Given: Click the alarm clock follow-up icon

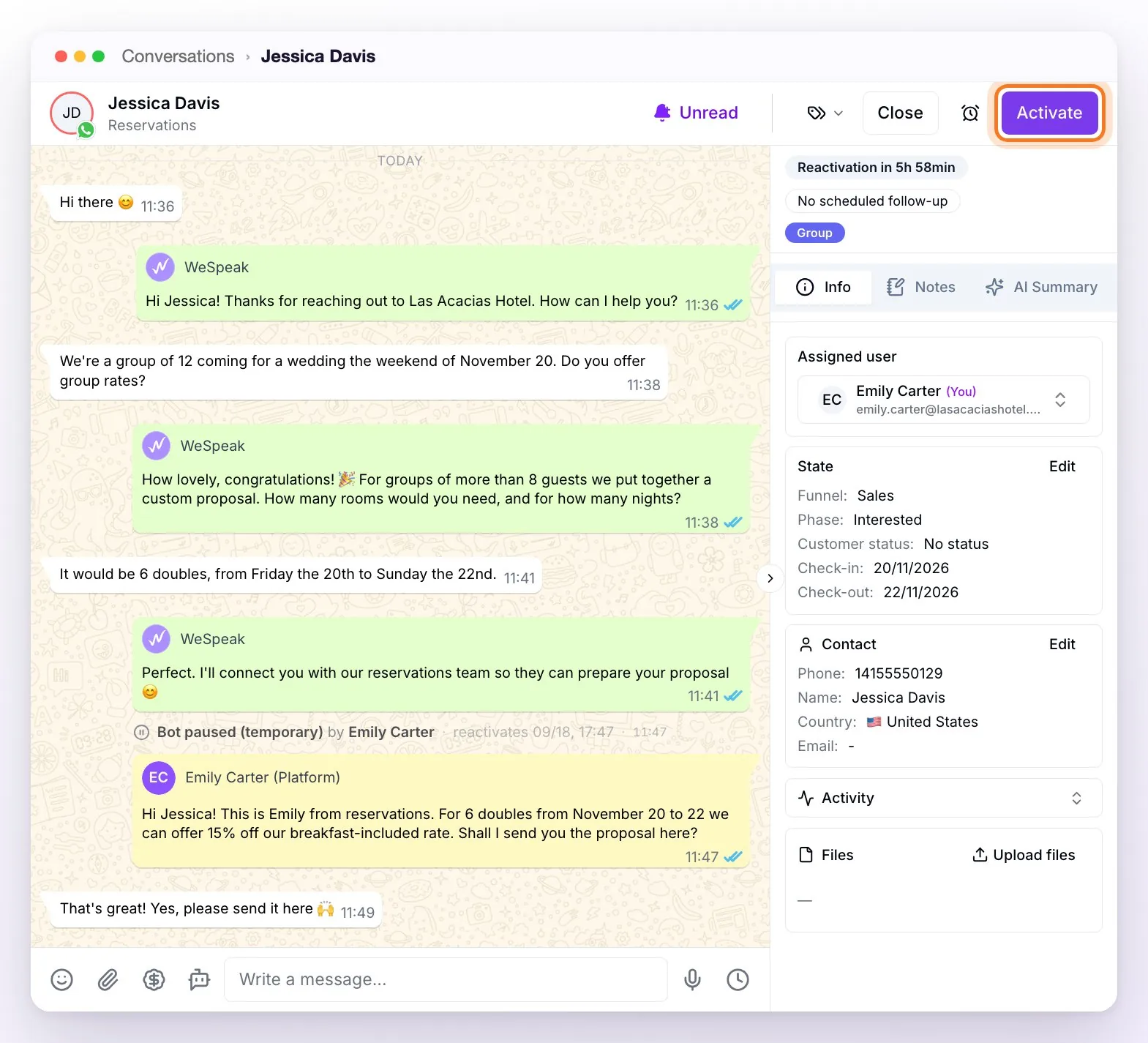Looking at the screenshot, I should point(970,113).
